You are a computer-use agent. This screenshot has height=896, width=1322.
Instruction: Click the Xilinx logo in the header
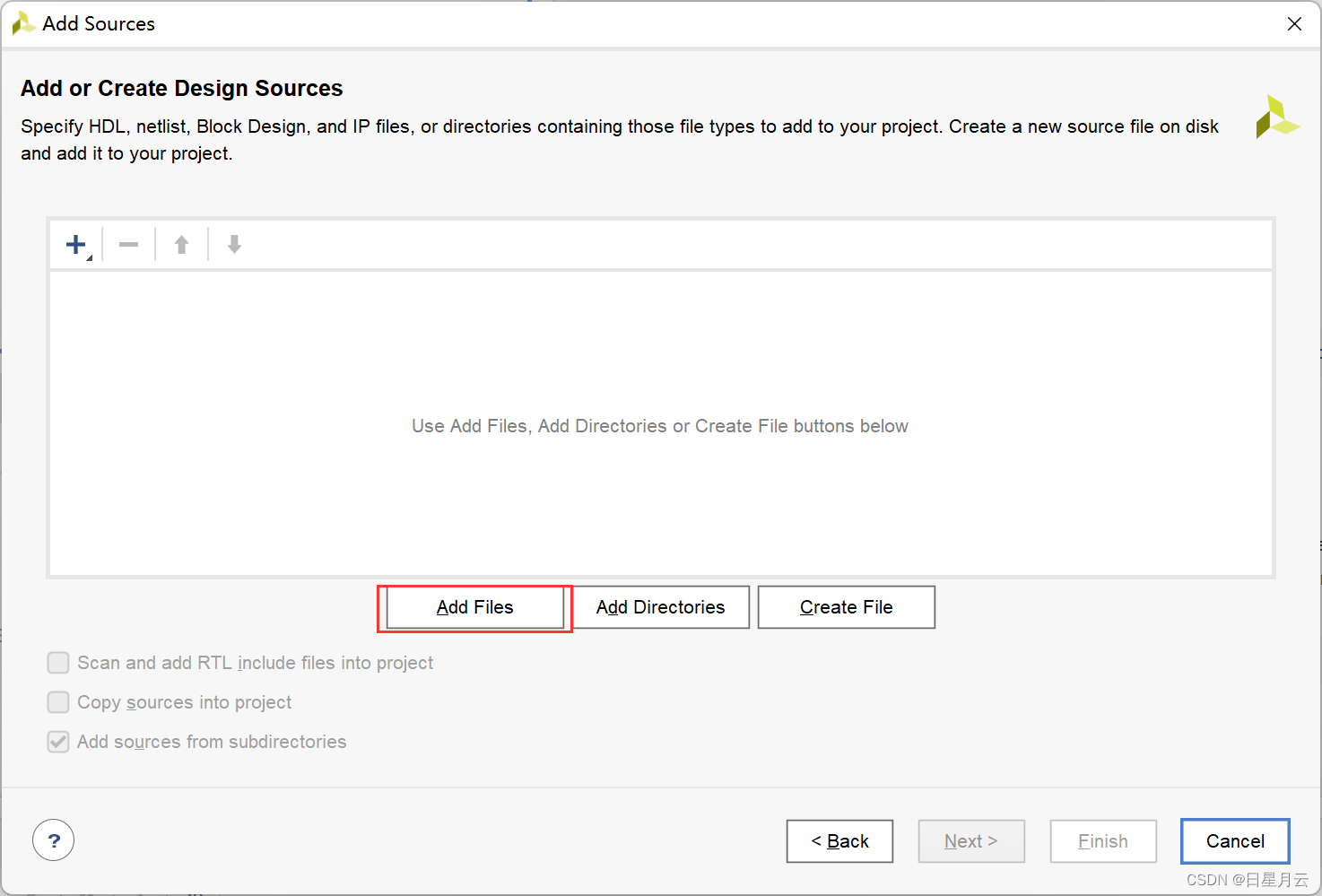pos(1276,117)
